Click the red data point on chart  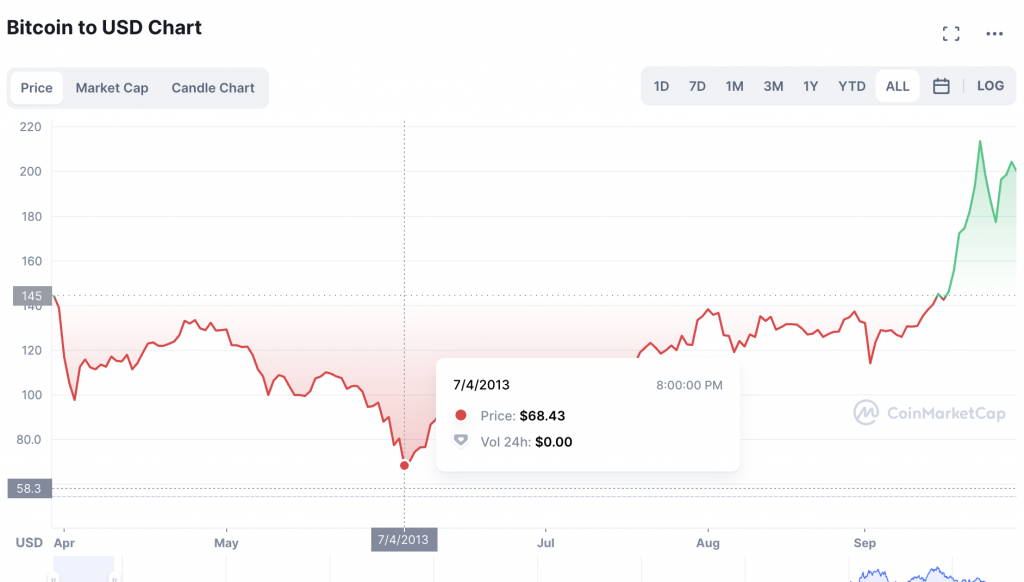[404, 465]
